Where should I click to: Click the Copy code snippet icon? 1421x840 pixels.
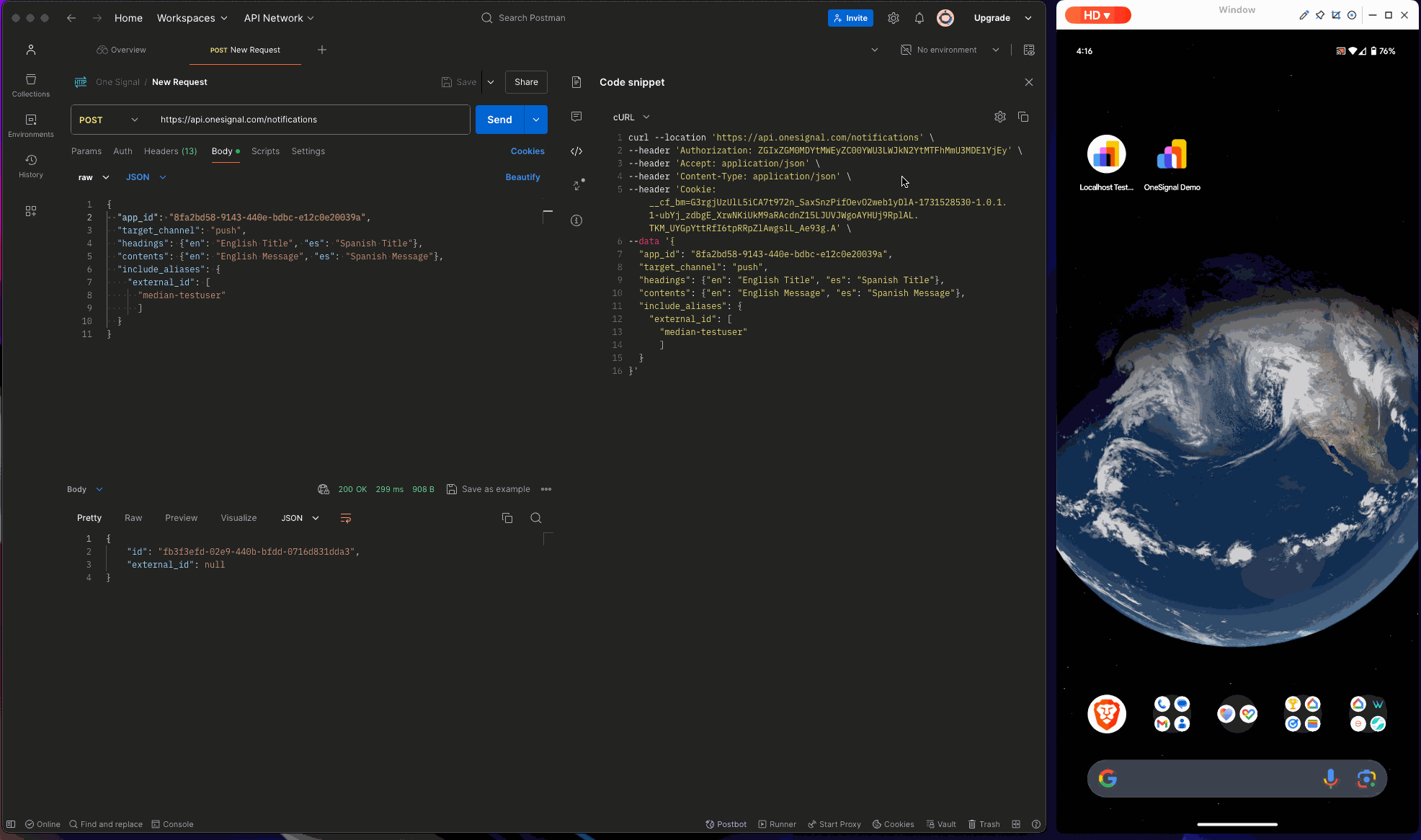pyautogui.click(x=1023, y=117)
